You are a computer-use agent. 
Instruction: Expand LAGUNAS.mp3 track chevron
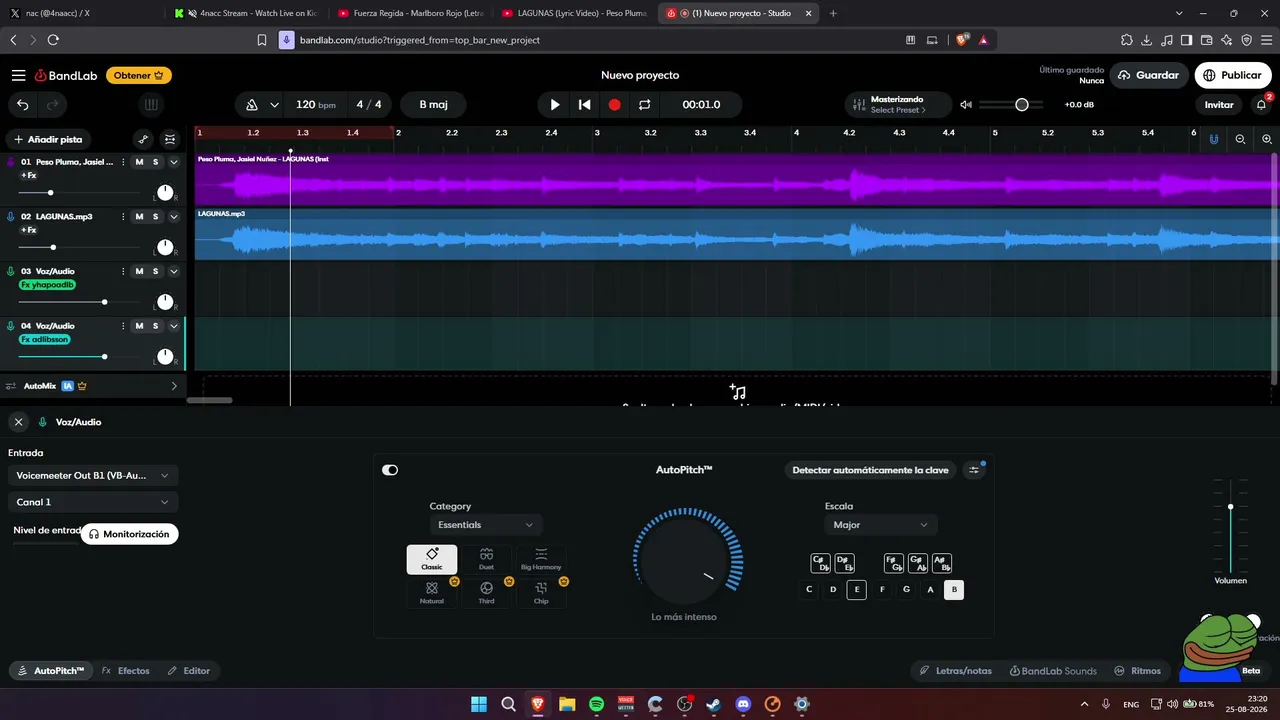point(173,217)
